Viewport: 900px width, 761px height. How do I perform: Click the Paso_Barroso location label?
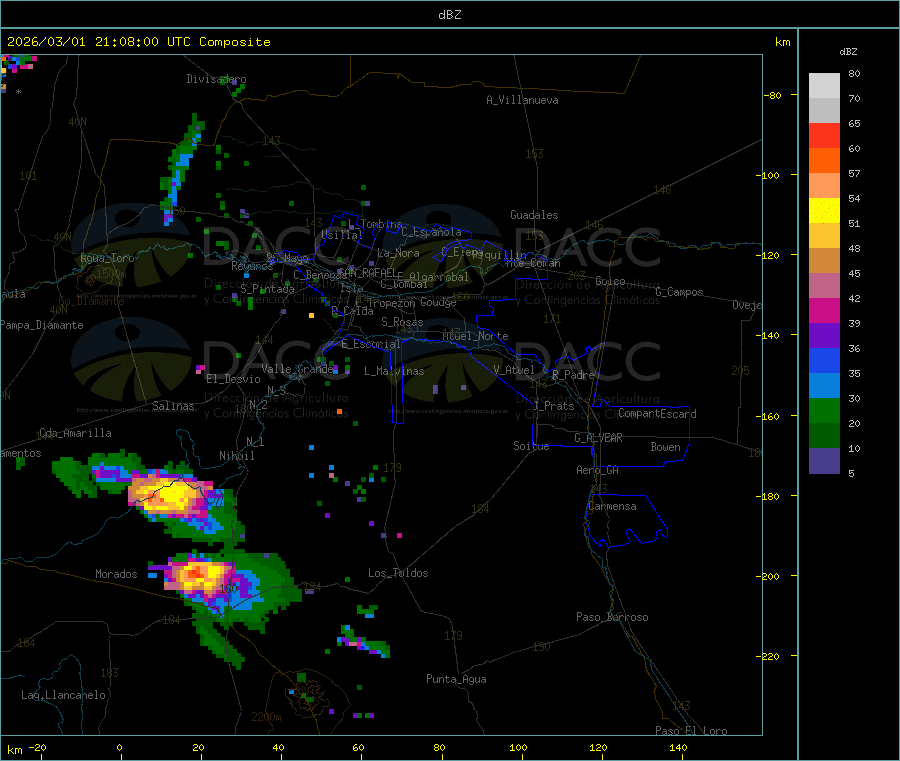pos(612,617)
